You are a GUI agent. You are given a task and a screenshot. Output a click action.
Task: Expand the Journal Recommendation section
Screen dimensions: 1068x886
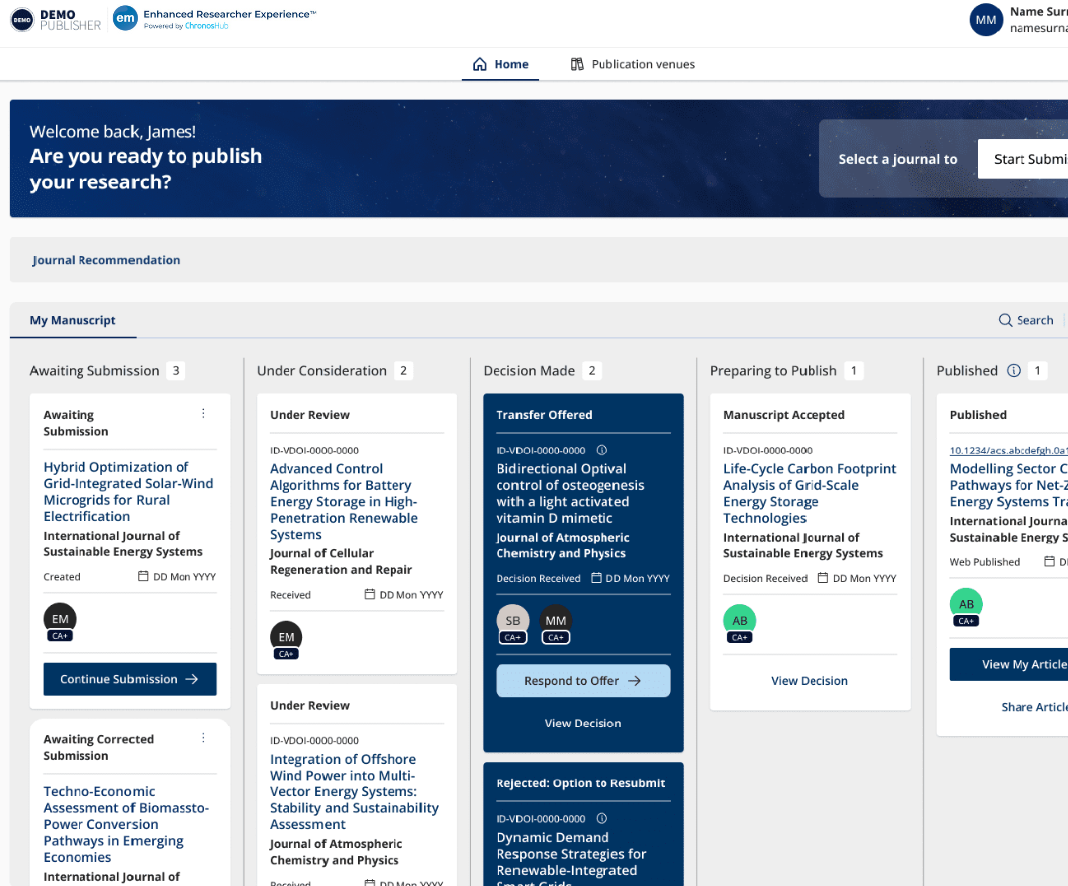pyautogui.click(x=106, y=260)
